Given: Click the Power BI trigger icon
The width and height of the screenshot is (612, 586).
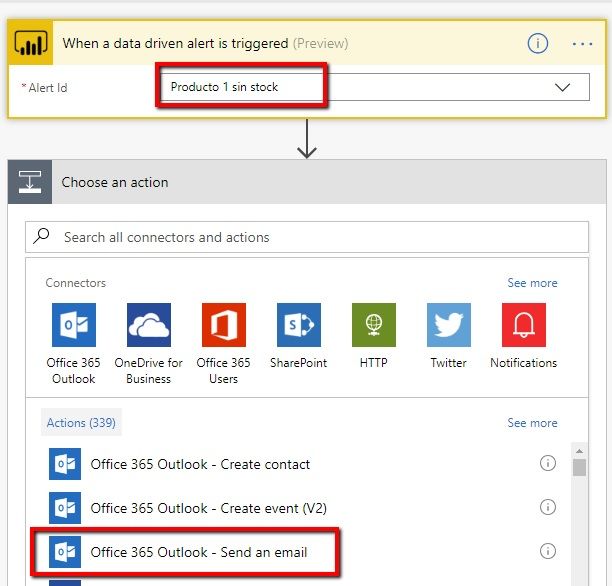Looking at the screenshot, I should [30, 43].
